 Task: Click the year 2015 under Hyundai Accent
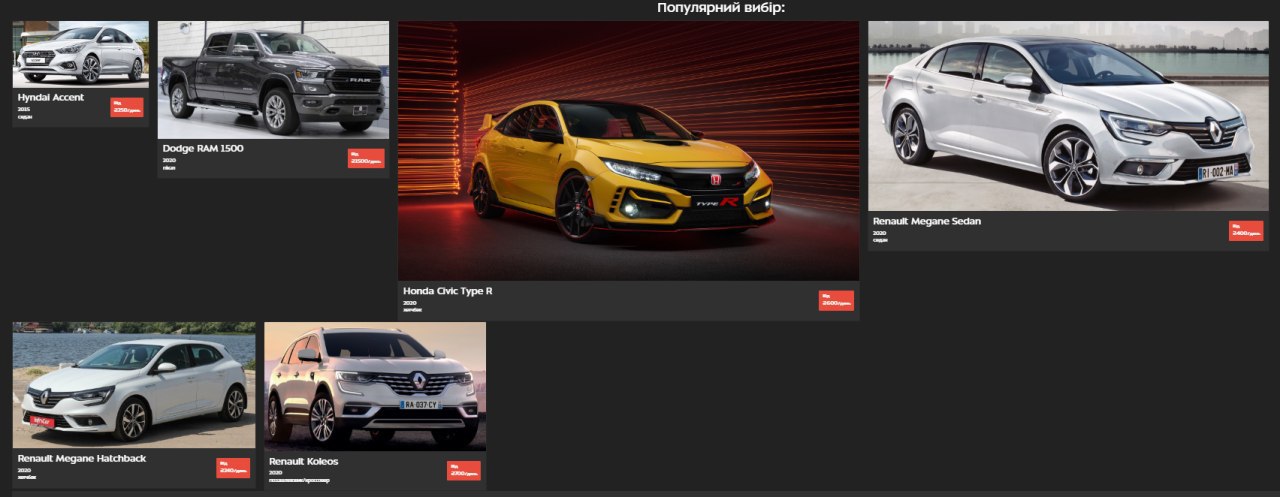click(x=24, y=109)
